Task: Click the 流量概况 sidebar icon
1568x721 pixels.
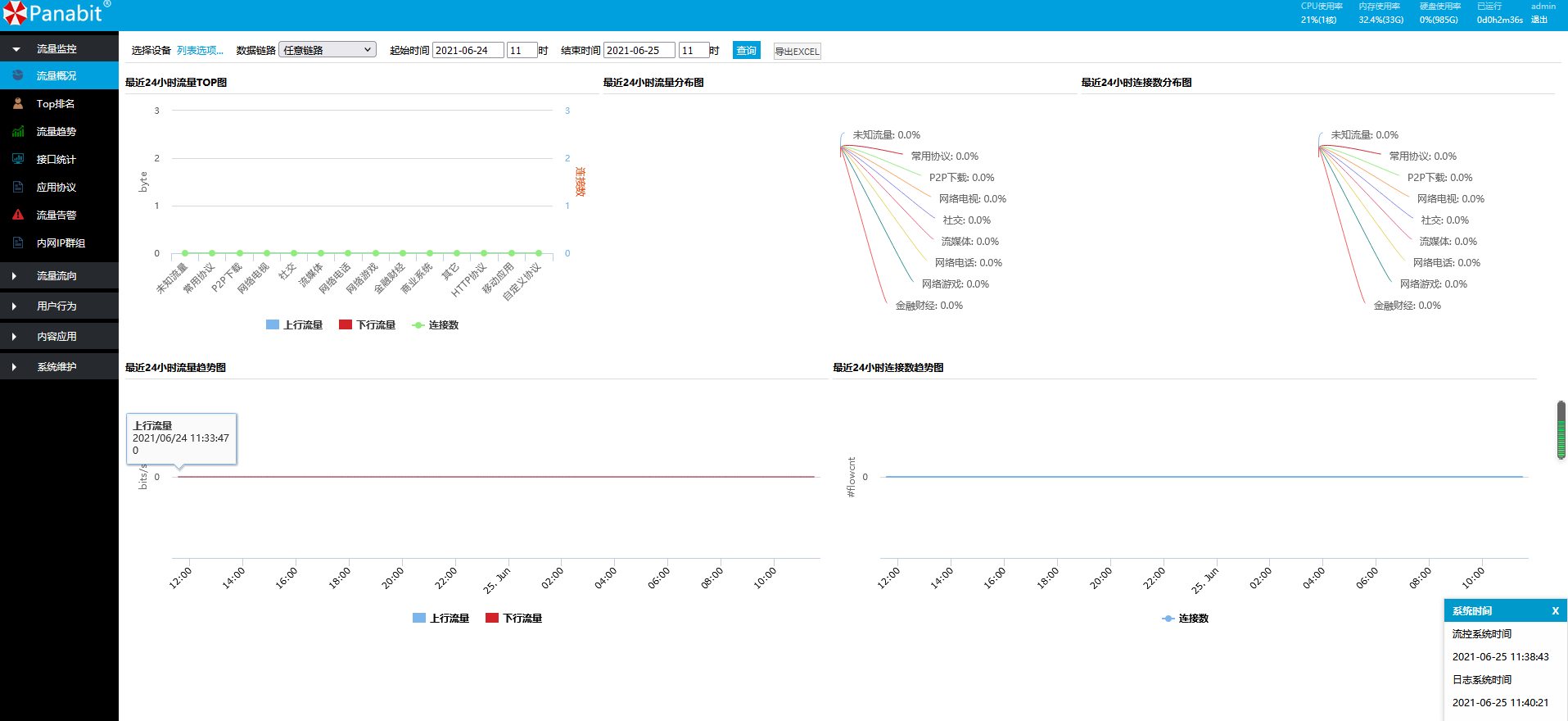Action: click(x=18, y=75)
